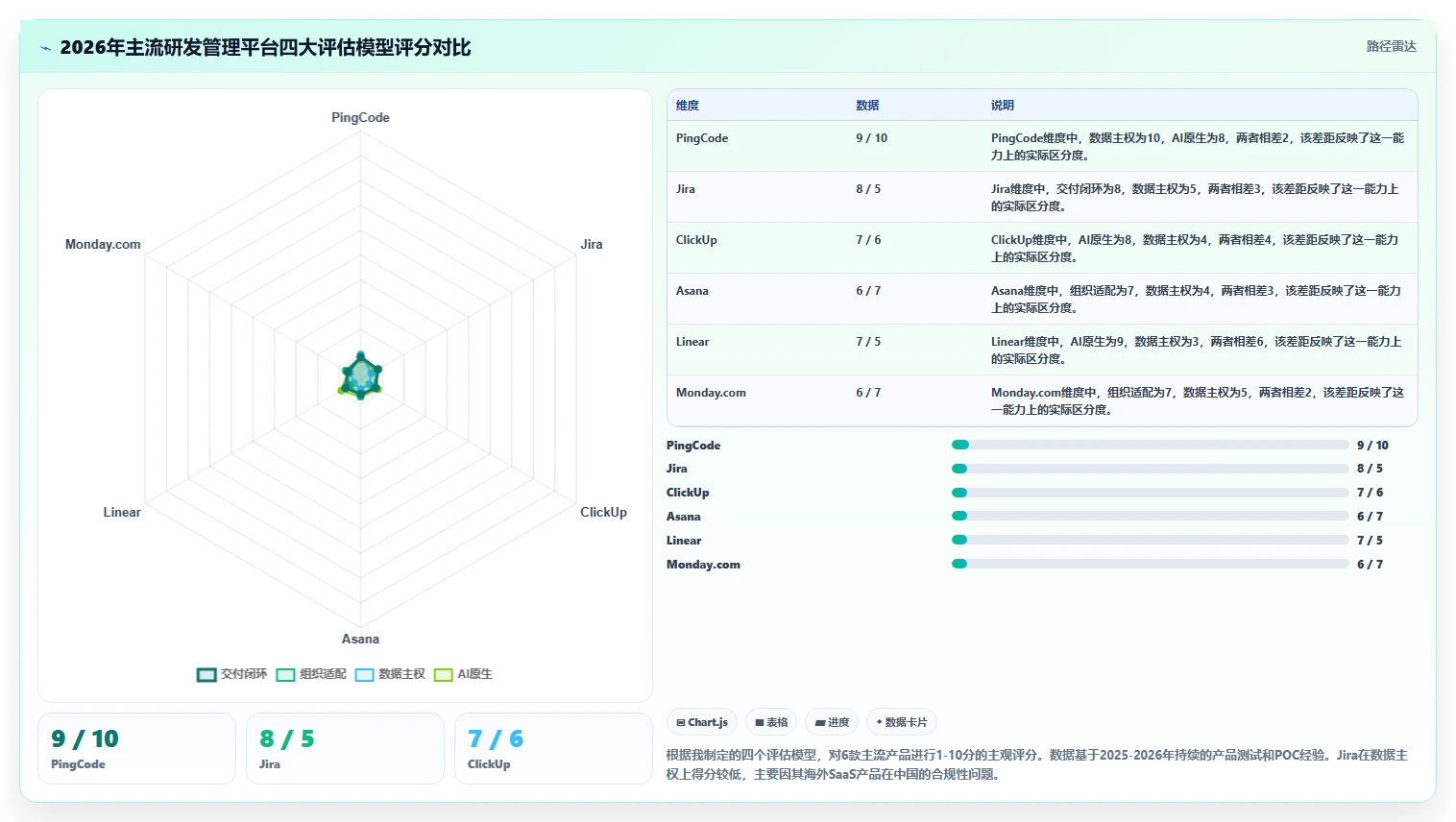Screen dimensions: 1456x822
Task: Click the ClickUp radar axis label
Action: (x=603, y=512)
